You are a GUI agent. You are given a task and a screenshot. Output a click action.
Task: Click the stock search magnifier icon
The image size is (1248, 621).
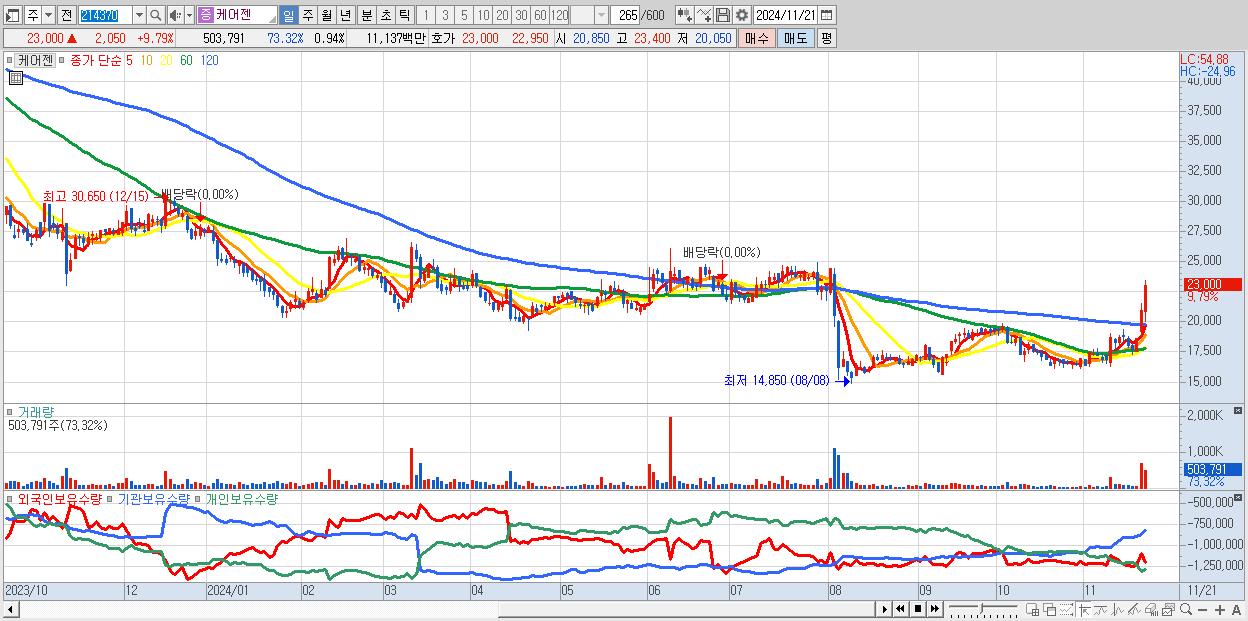155,15
